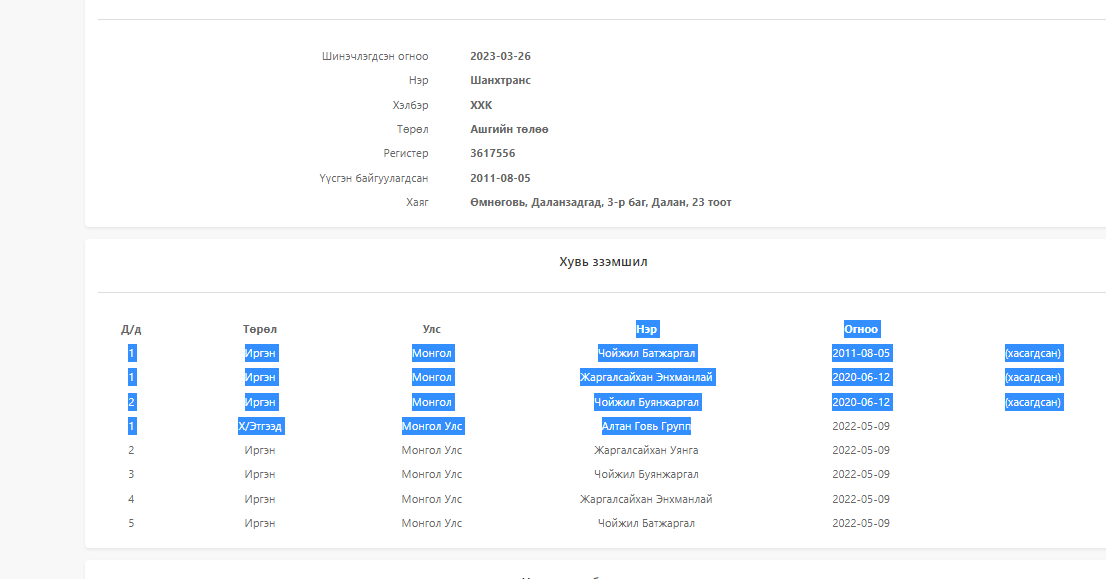This screenshot has height=579, width=1106.
Task: Open the Алтан Говь Групп shareholder entry
Action: tap(646, 426)
